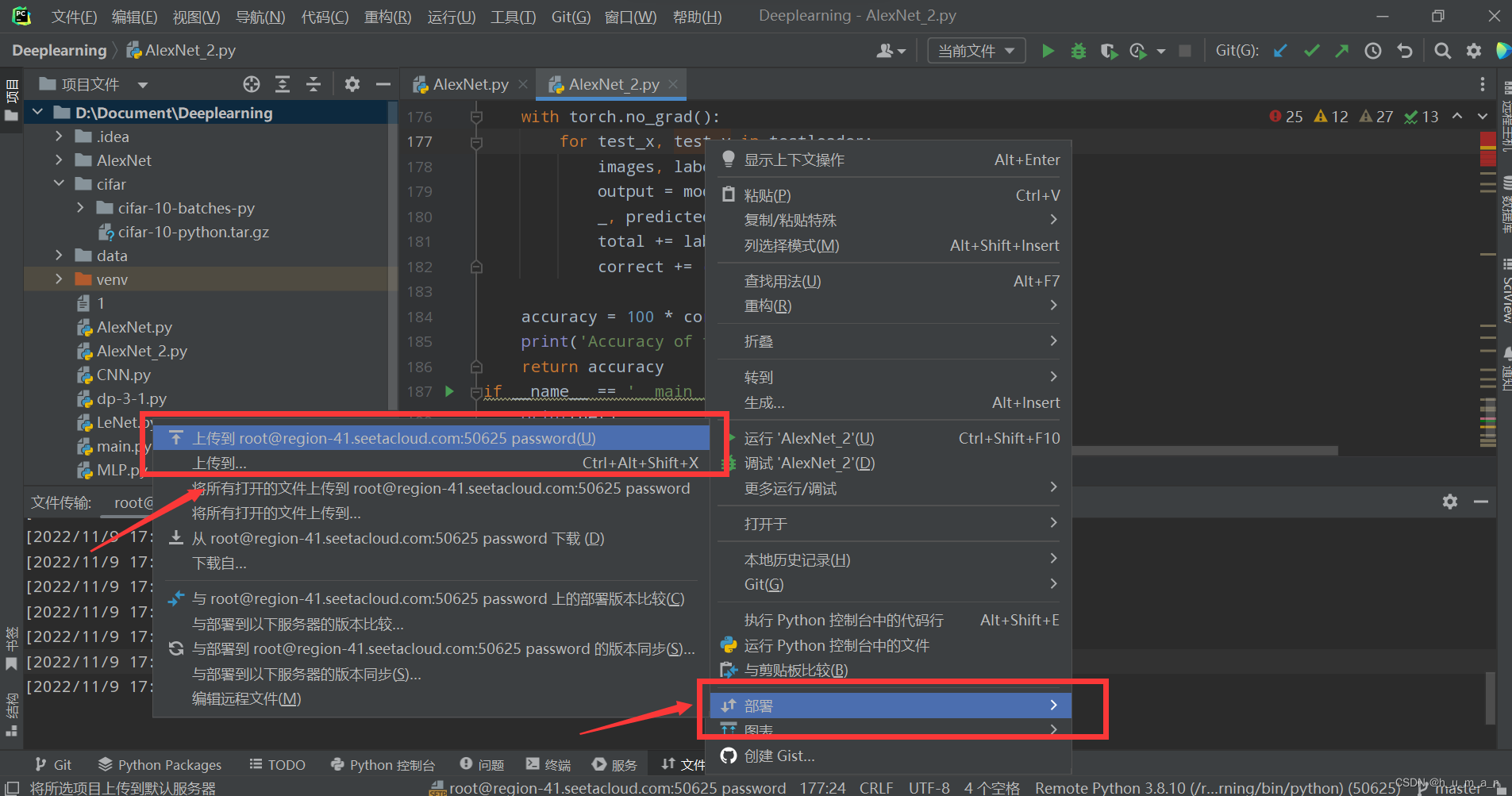
Task: Collapse all nodes in the project tree
Action: [x=314, y=84]
